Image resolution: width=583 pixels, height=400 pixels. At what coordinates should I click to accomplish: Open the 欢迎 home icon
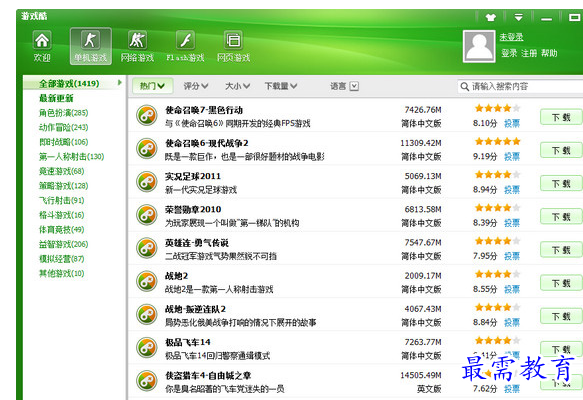(x=42, y=41)
